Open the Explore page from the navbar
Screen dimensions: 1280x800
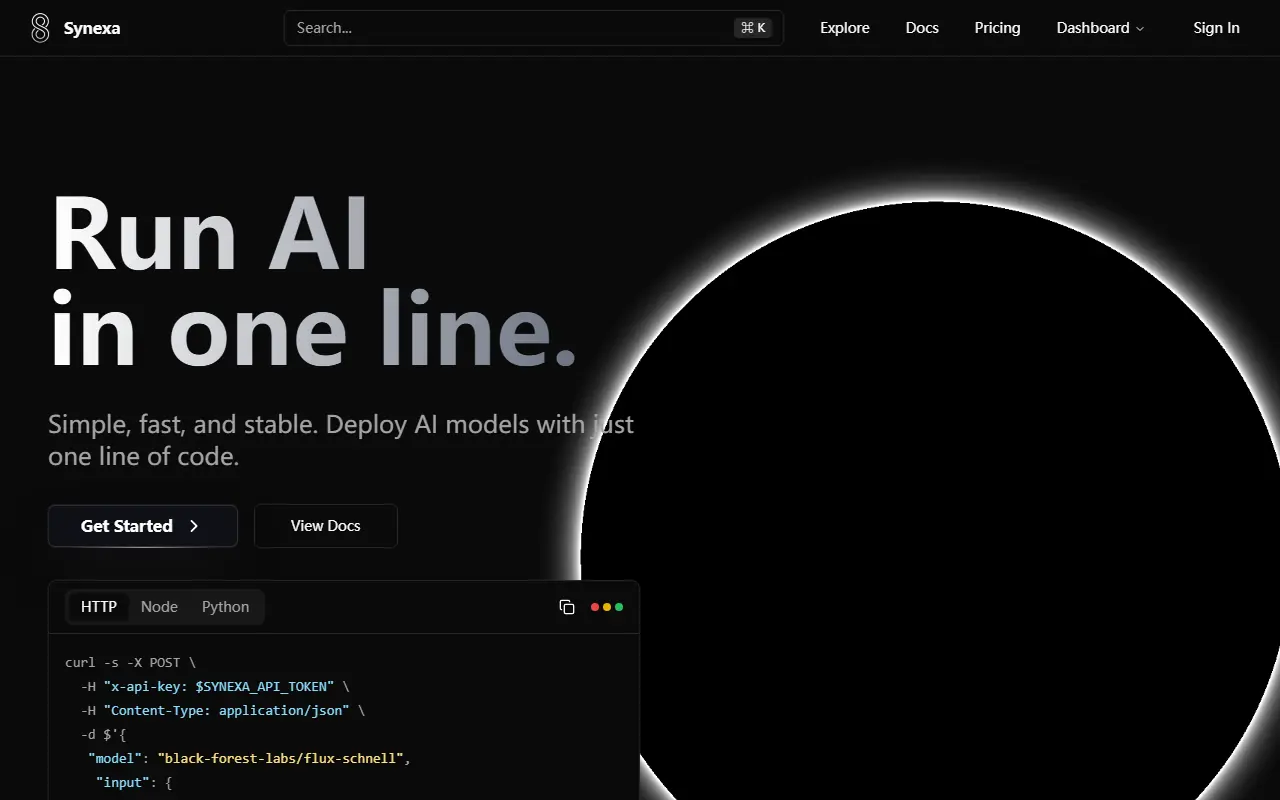pyautogui.click(x=844, y=28)
